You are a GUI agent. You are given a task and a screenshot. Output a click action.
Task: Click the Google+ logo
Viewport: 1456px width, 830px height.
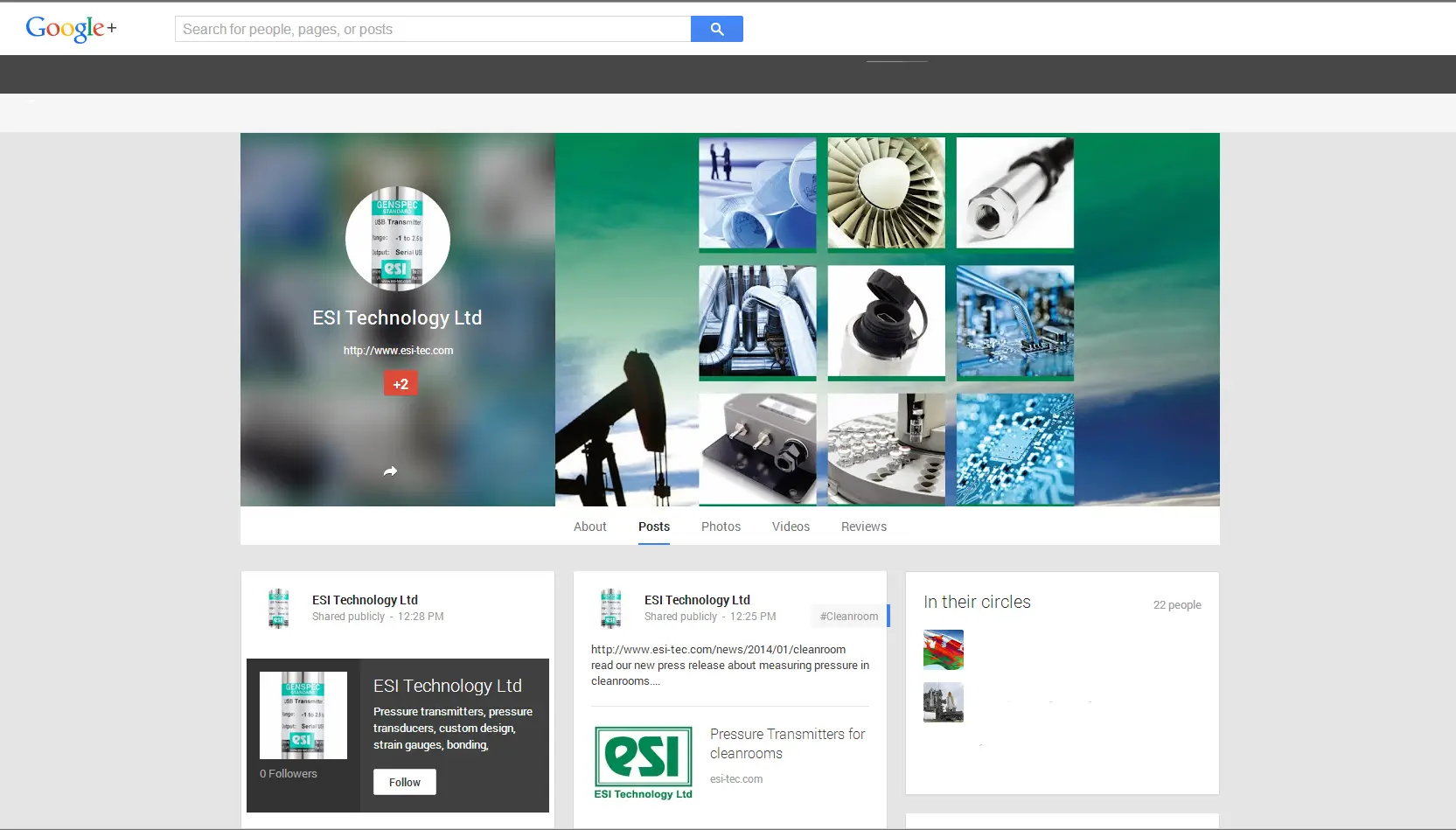coord(71,29)
